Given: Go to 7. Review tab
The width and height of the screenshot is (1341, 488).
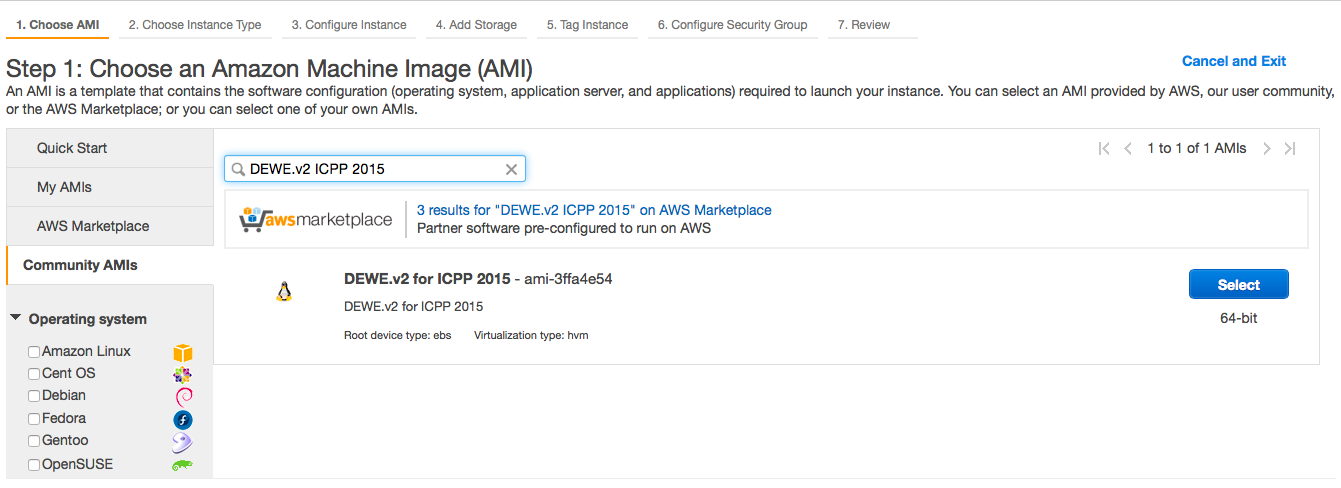Looking at the screenshot, I should click(x=872, y=25).
